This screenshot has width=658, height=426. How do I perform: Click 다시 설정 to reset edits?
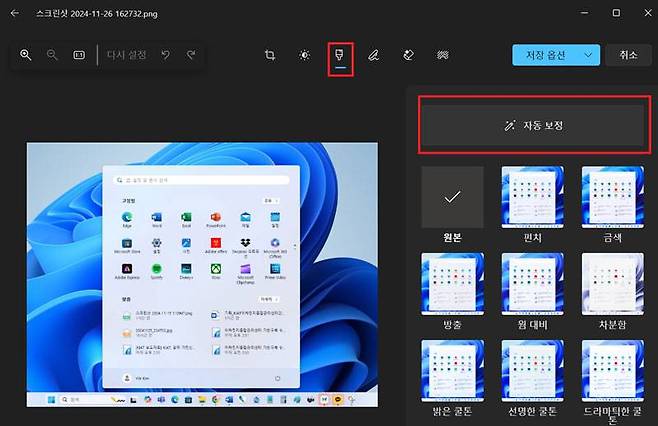coord(127,55)
